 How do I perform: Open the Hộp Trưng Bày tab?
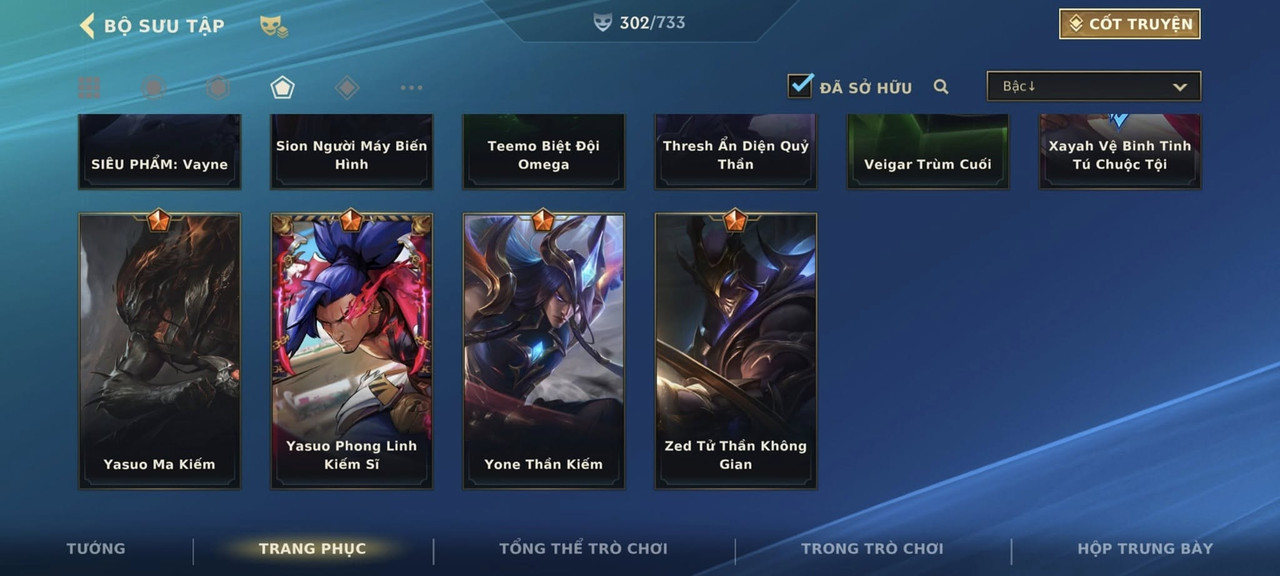click(1145, 548)
